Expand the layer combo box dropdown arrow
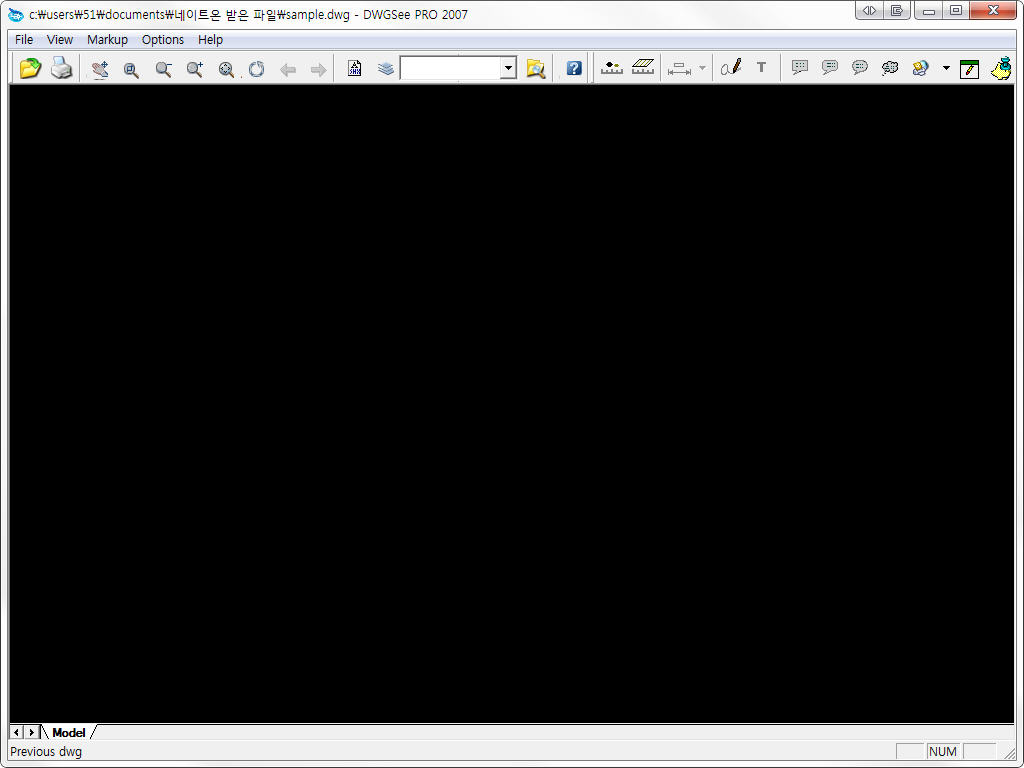This screenshot has width=1024, height=768. click(x=508, y=68)
